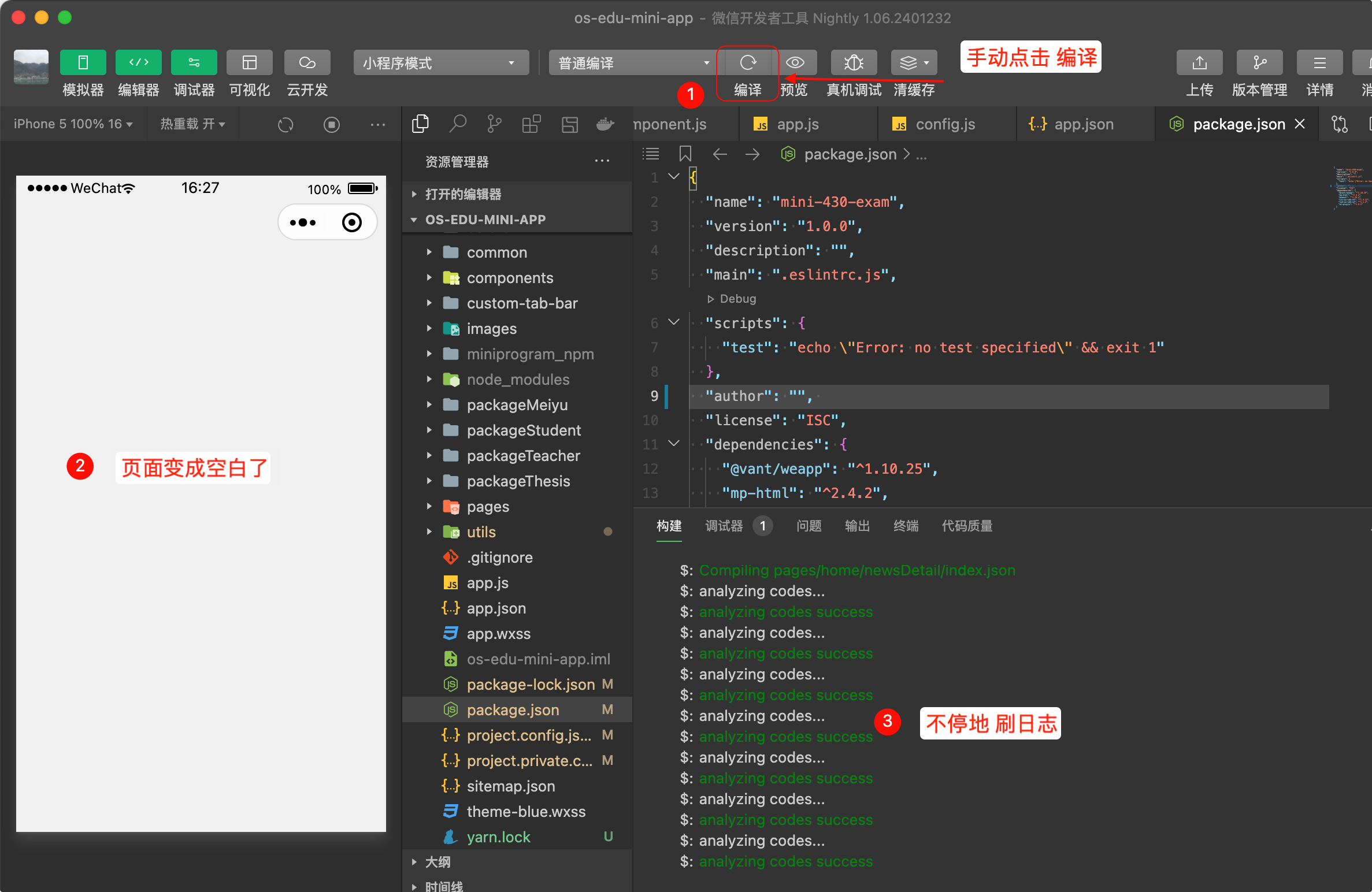Image resolution: width=1372 pixels, height=892 pixels.
Task: Open the mini program mode dropdown
Action: [441, 63]
